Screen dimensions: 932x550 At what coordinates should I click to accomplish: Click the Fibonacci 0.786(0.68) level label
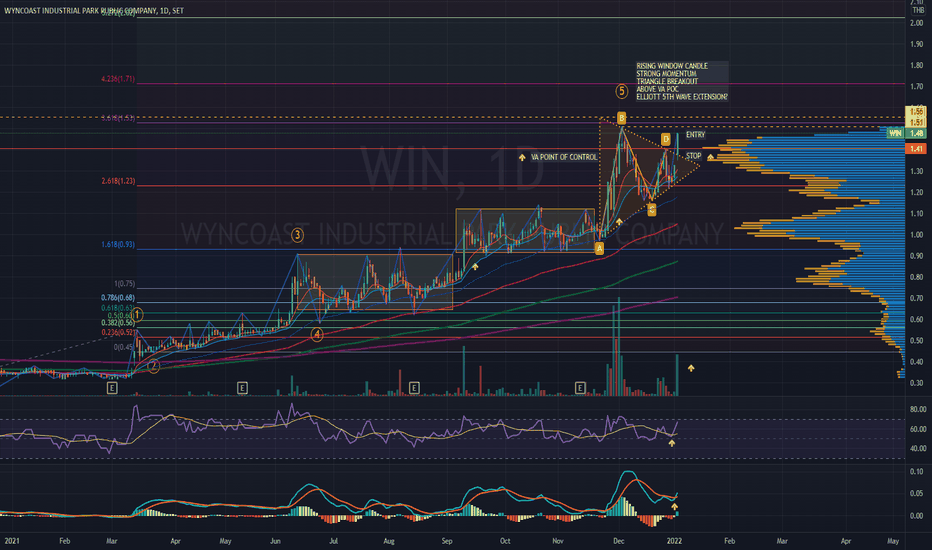(x=118, y=298)
